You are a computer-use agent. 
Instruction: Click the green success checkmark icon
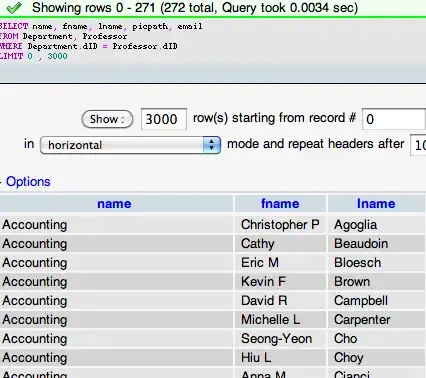point(14,7)
